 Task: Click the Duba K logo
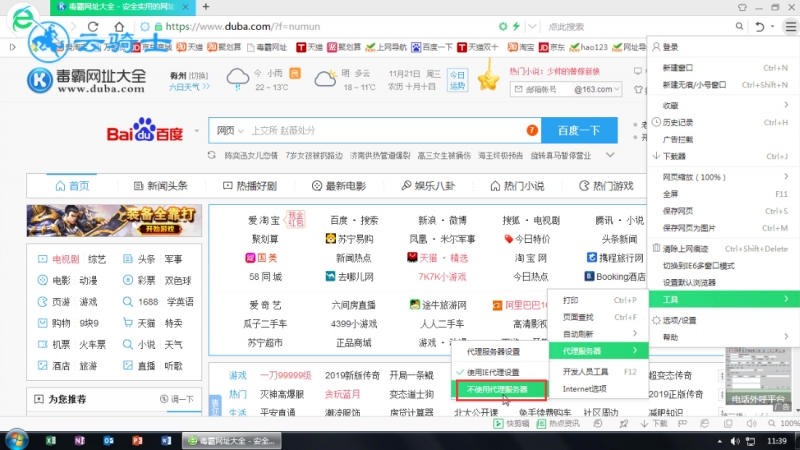point(40,80)
